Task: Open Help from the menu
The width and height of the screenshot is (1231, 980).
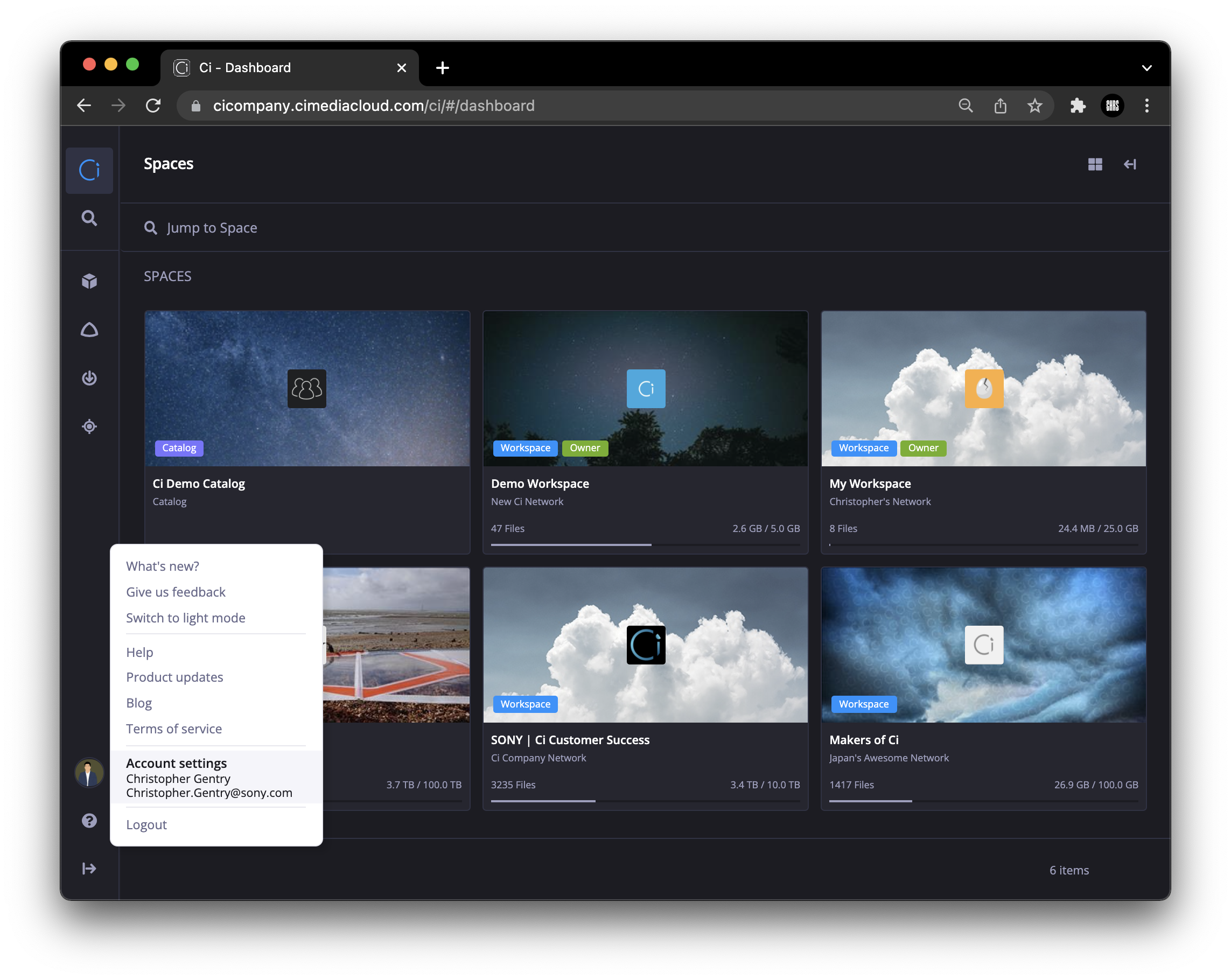Action: pos(139,652)
